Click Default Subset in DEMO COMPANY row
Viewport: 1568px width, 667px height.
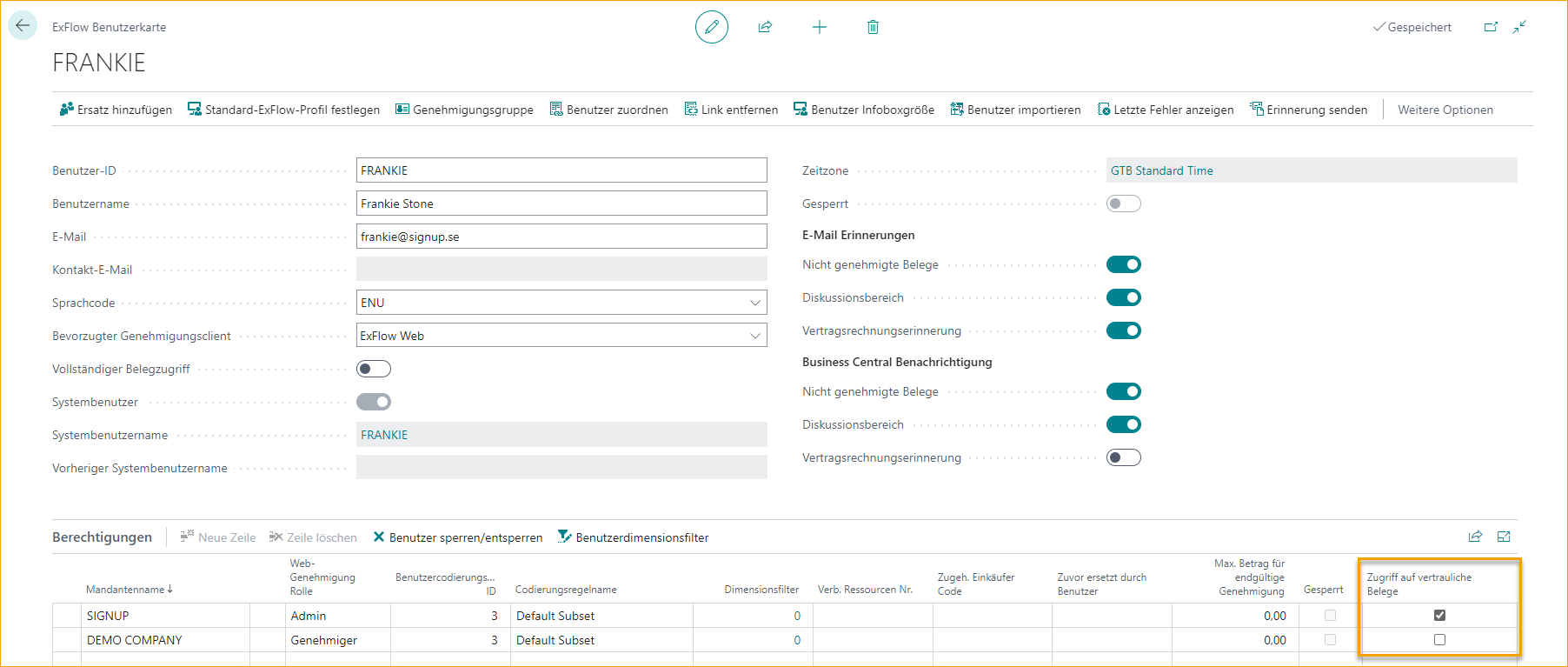[601, 640]
